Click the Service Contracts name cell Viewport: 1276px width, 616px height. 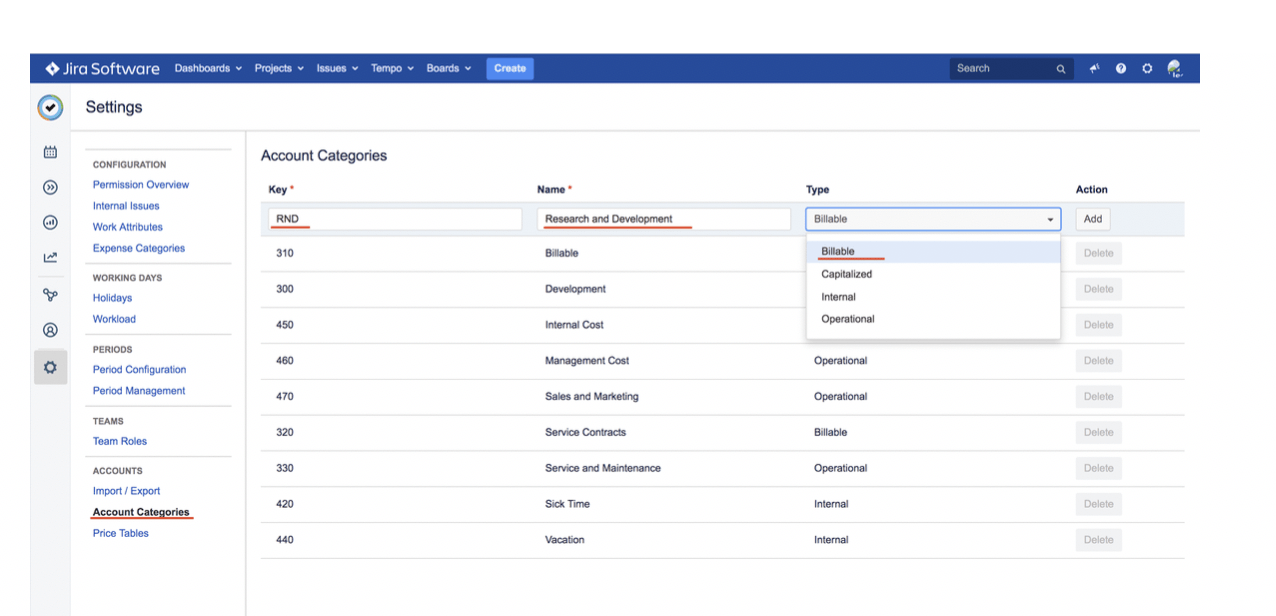pyautogui.click(x=585, y=433)
